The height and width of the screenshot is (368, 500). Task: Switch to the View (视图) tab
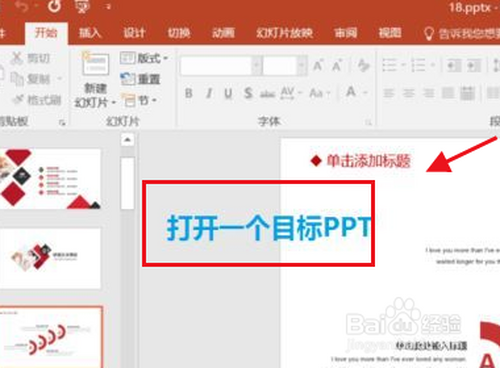pyautogui.click(x=390, y=33)
